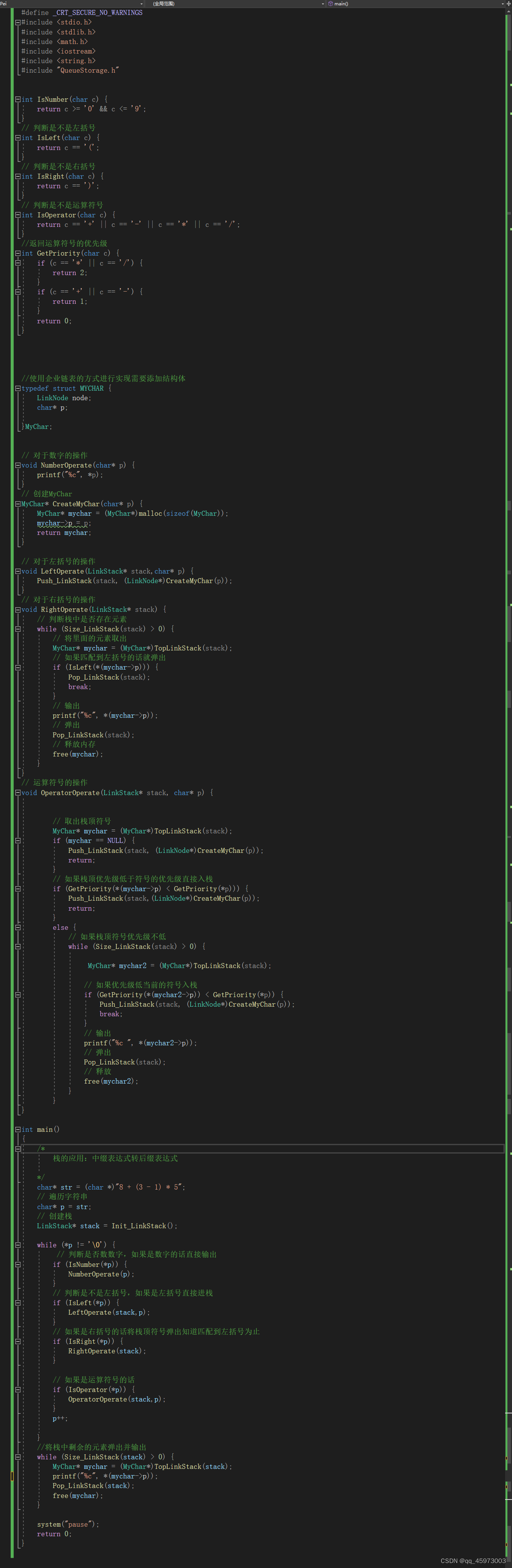The width and height of the screenshot is (512, 1568).
Task: Fold the if (c == '+' ...) block
Action: (x=18, y=292)
